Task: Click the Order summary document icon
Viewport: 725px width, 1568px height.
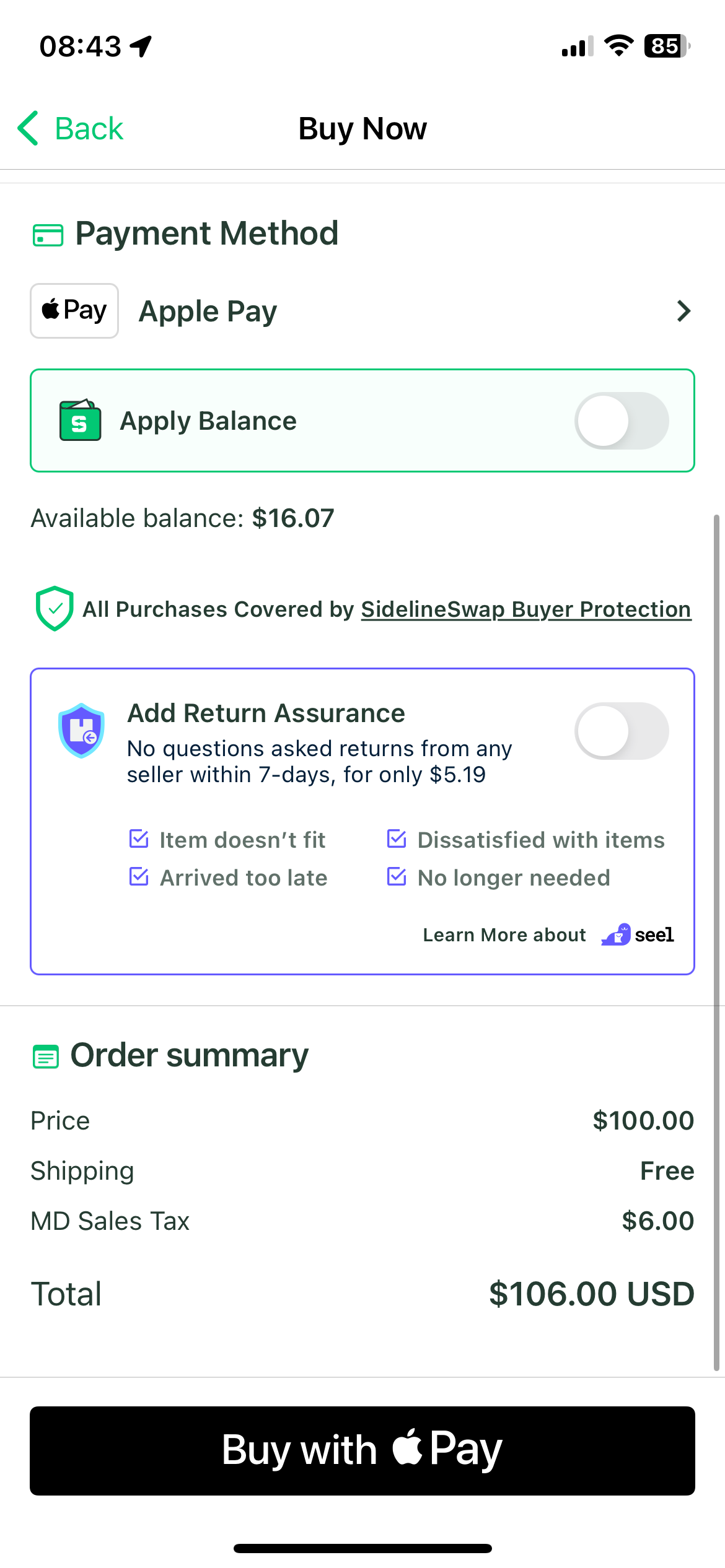Action: [45, 1055]
